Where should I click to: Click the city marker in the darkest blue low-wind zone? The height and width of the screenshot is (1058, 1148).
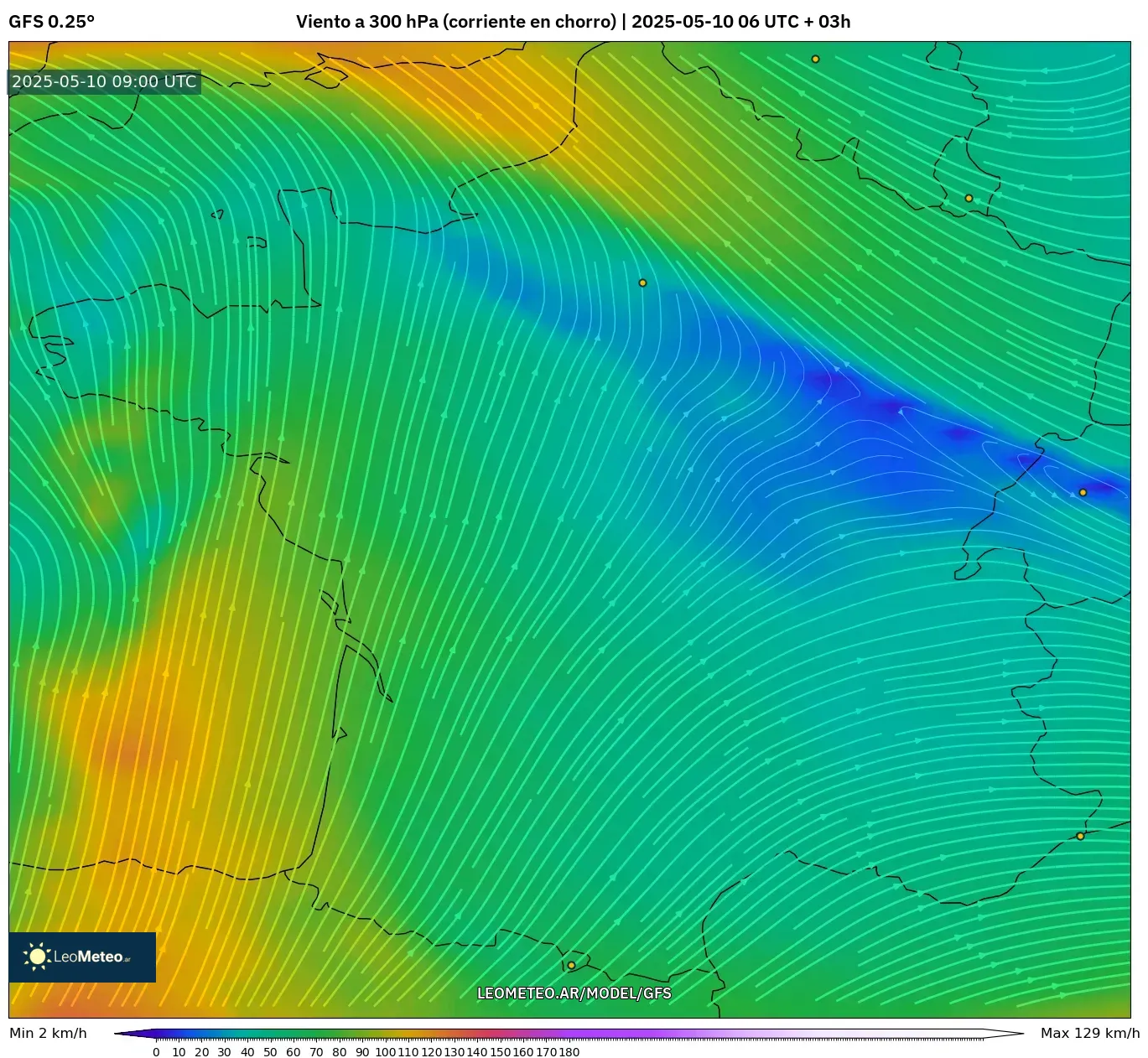pos(1083,493)
